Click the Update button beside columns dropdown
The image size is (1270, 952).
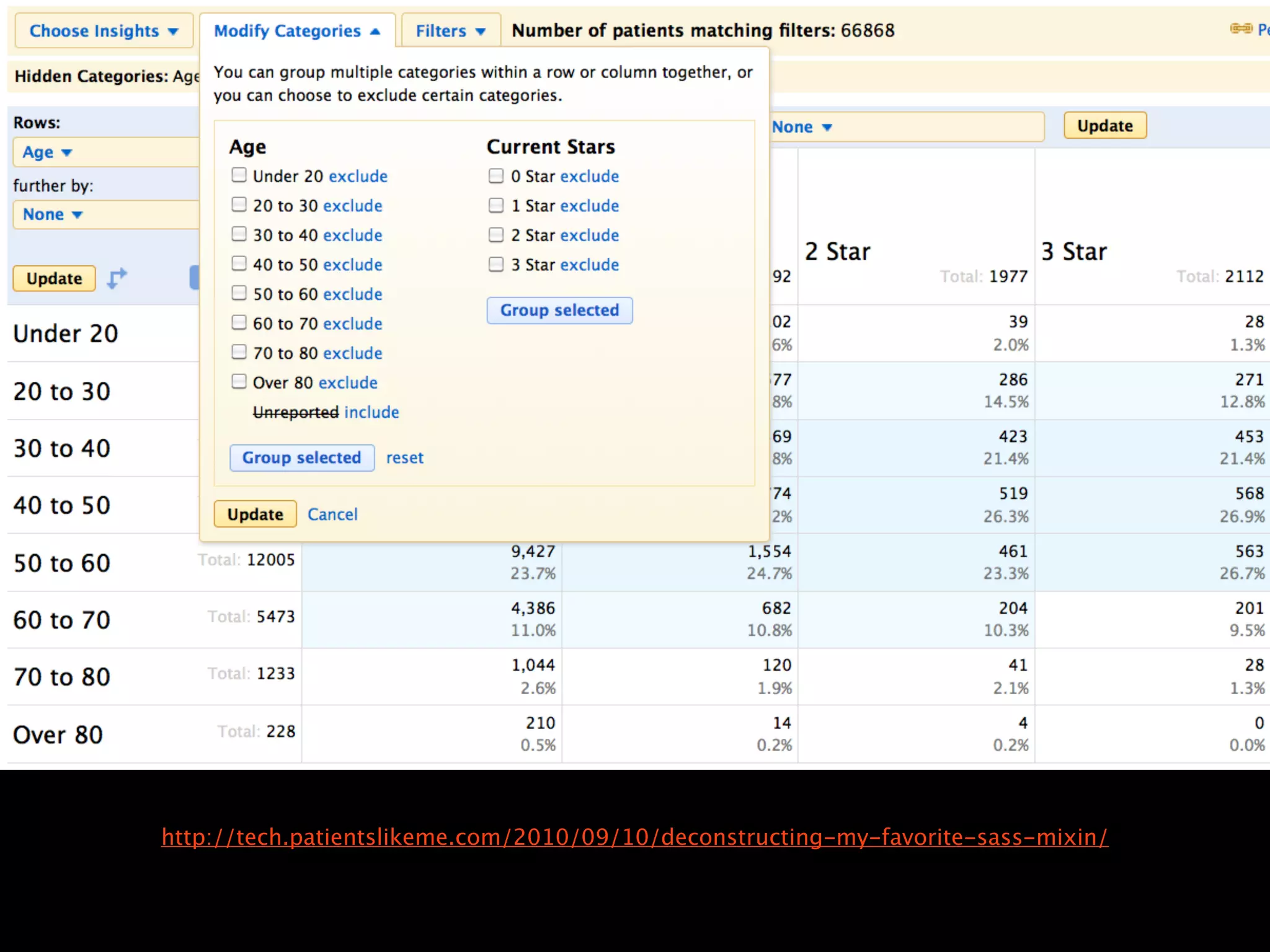coord(1105,126)
